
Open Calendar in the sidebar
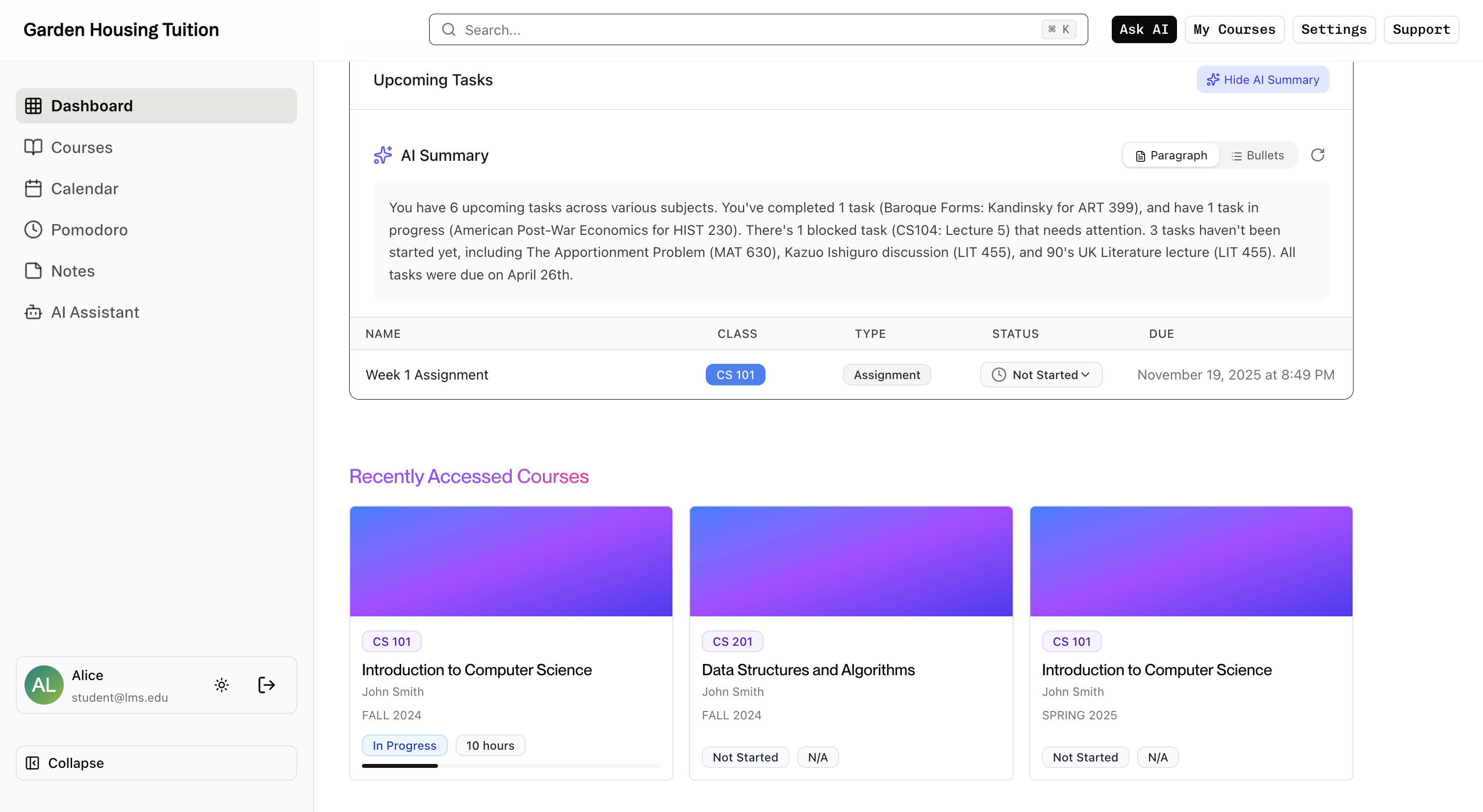click(84, 189)
